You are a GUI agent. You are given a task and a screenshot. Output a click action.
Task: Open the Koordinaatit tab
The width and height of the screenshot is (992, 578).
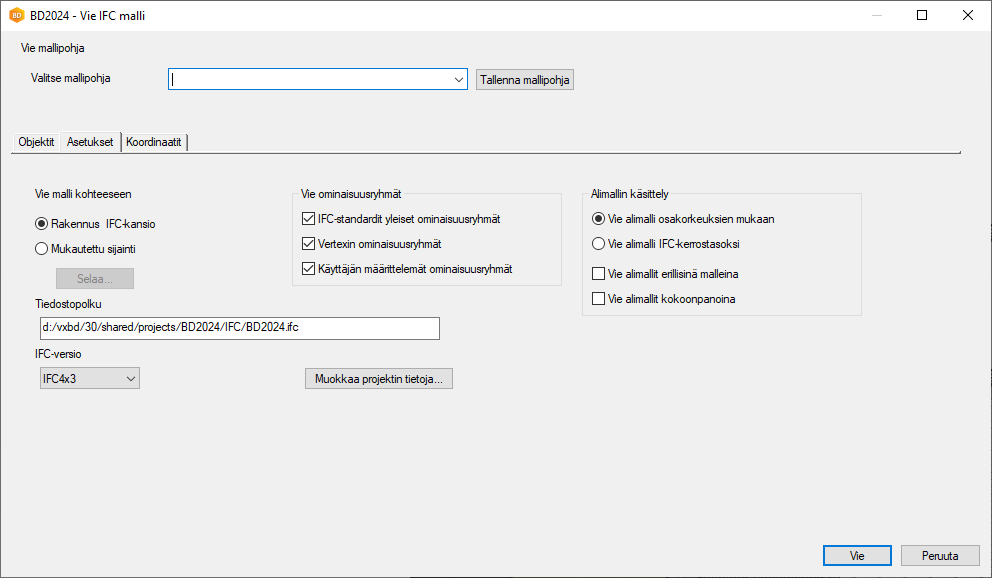154,142
